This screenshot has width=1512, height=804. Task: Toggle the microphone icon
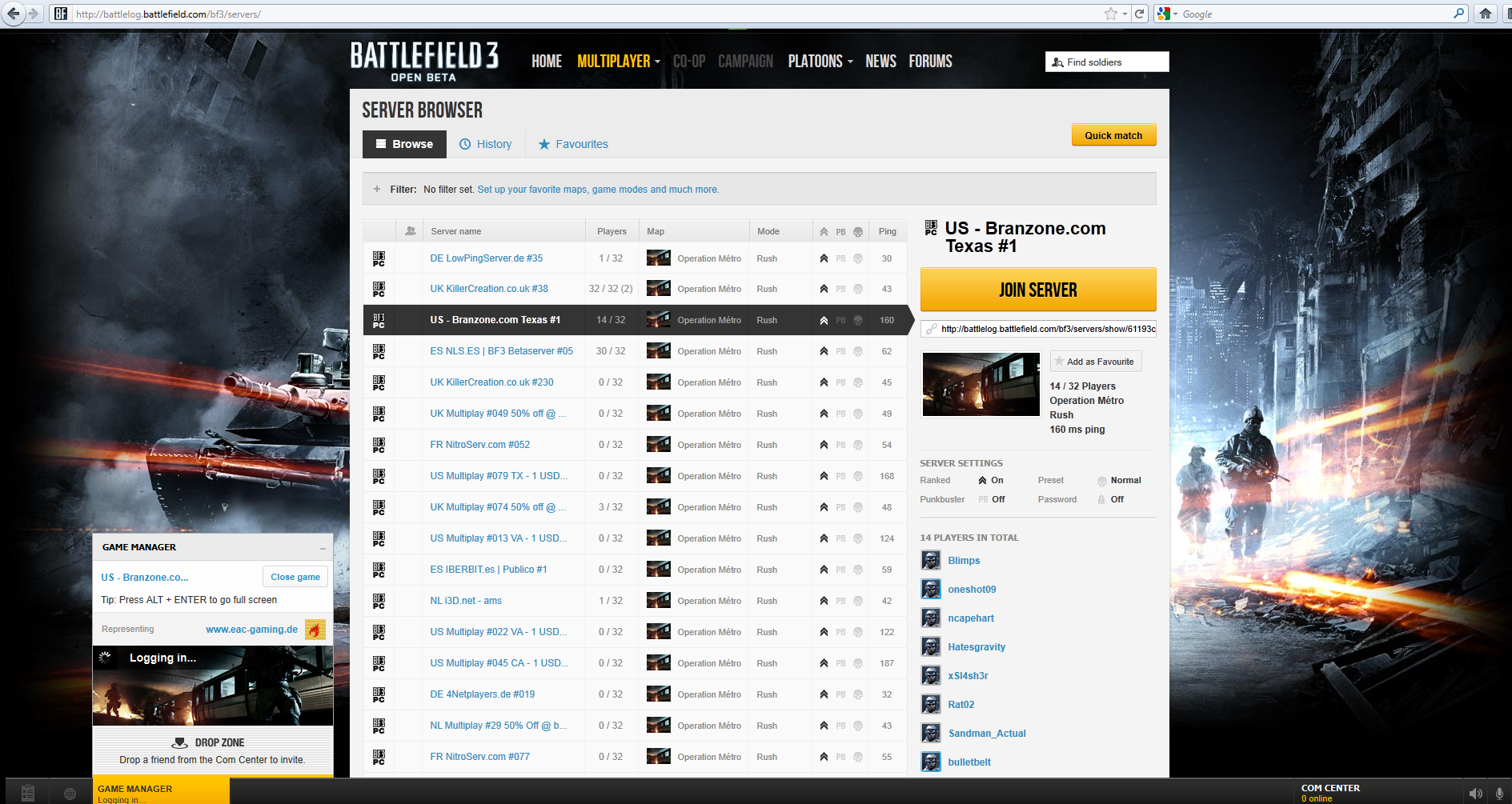[1499, 794]
